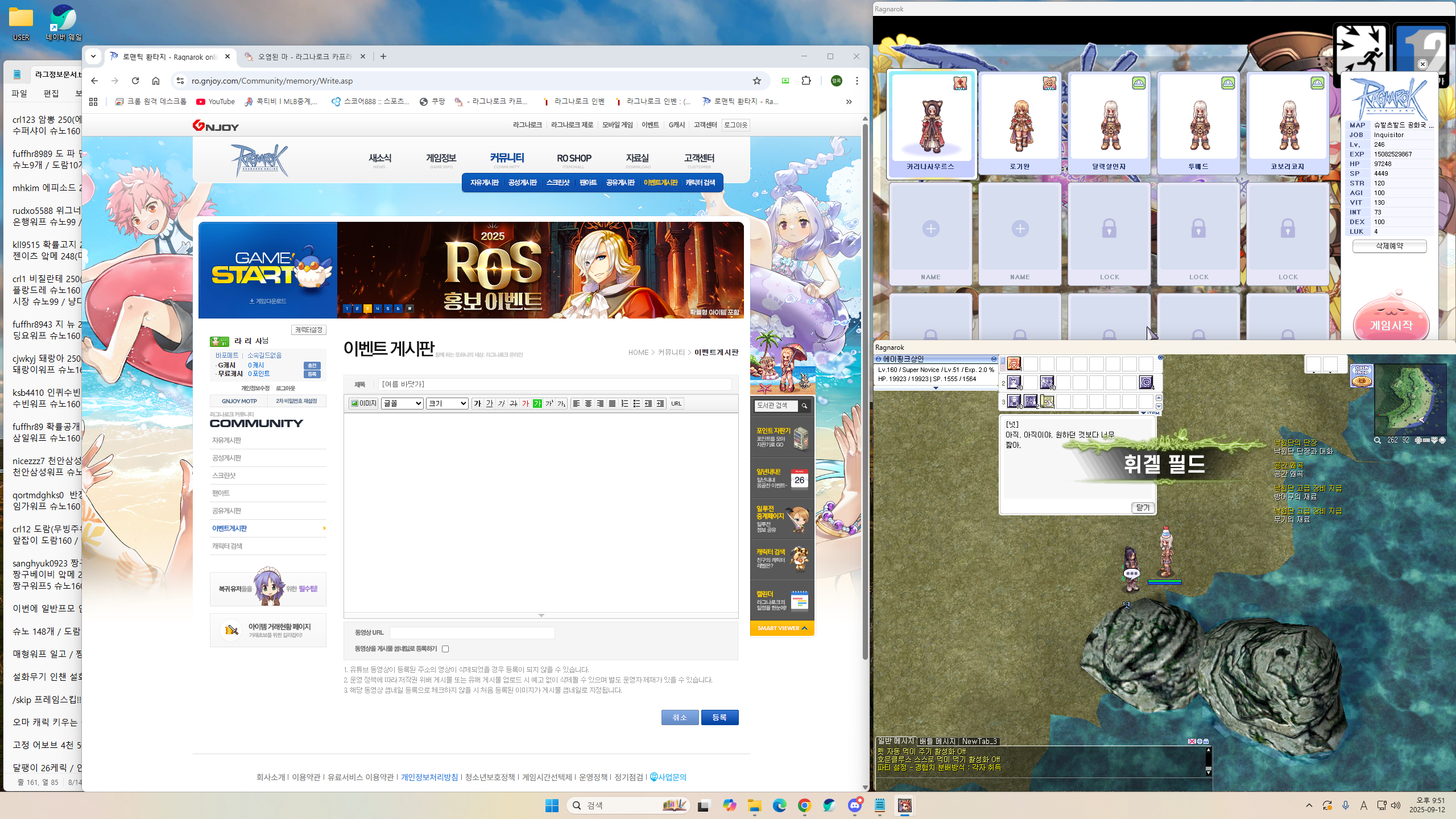Open the 게임정보 main menu
Viewport: 1456px width, 819px height.
(x=441, y=159)
